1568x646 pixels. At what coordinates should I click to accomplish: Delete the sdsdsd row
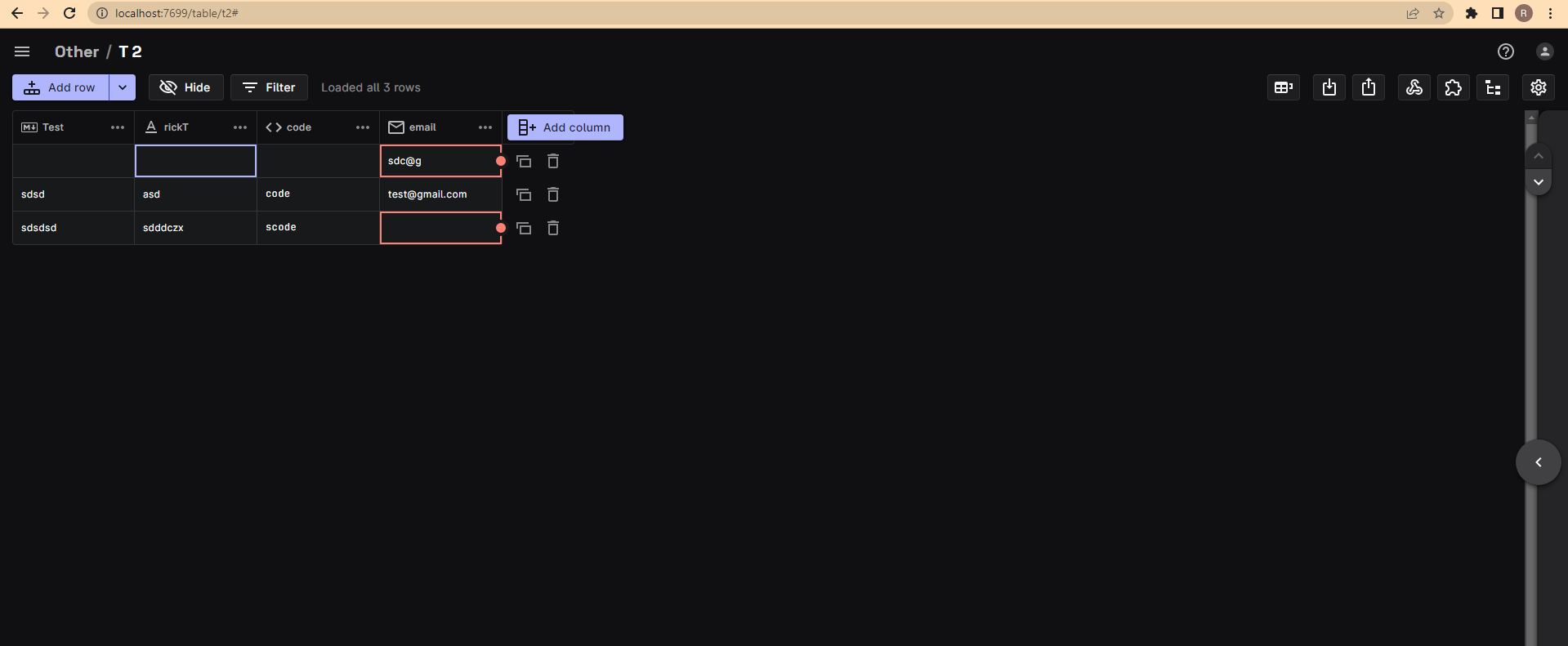[x=553, y=228]
